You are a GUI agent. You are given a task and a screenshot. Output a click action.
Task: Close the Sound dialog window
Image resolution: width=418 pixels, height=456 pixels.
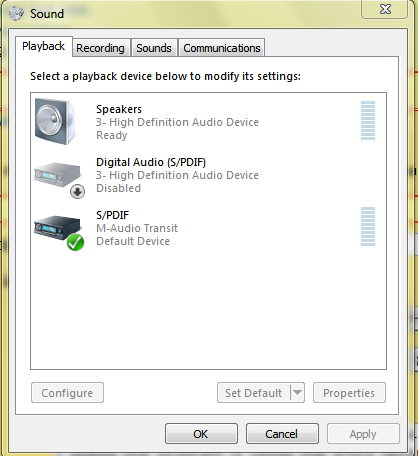tap(385, 9)
